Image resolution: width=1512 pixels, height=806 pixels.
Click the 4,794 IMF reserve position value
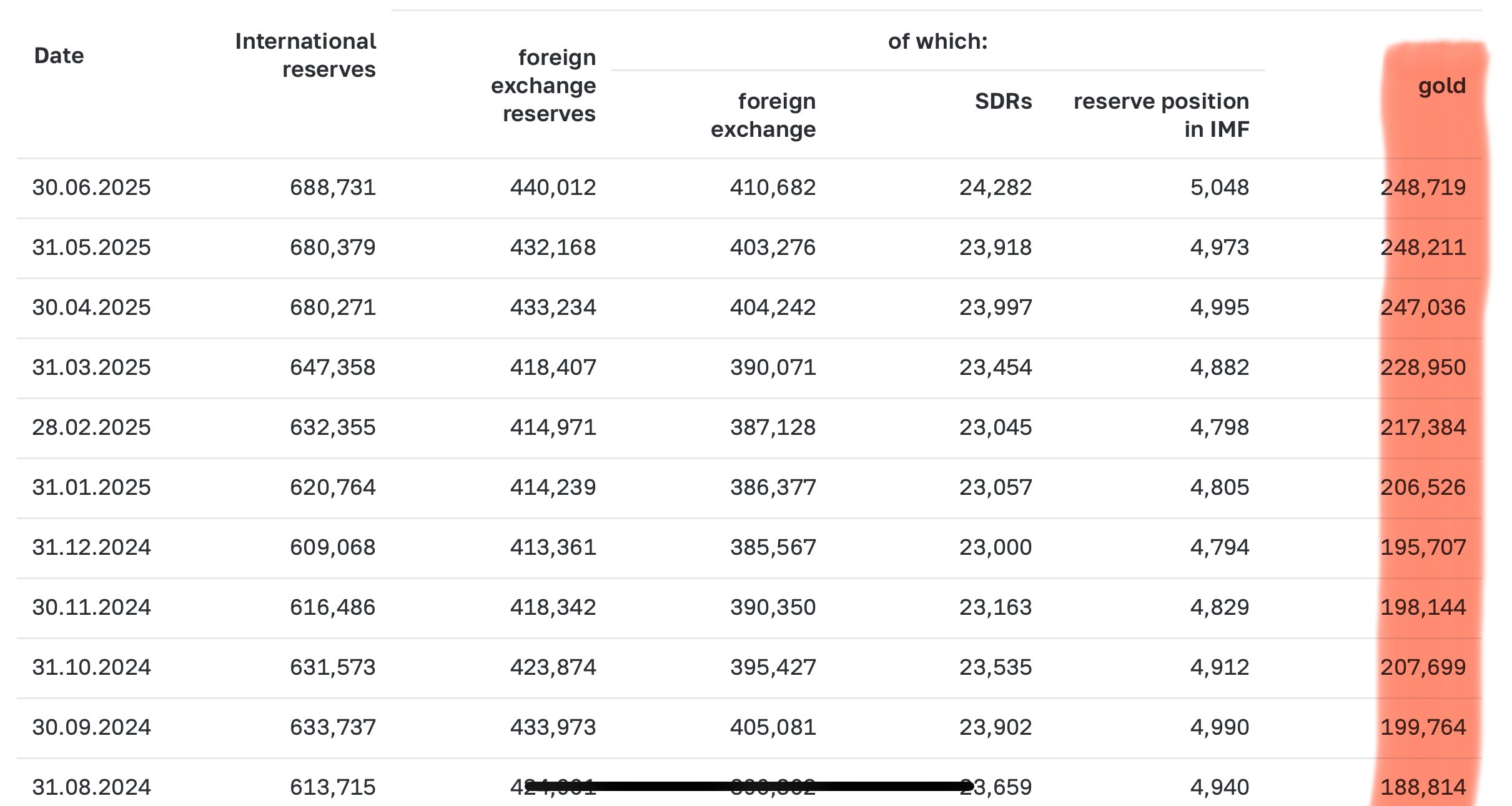click(x=1219, y=547)
